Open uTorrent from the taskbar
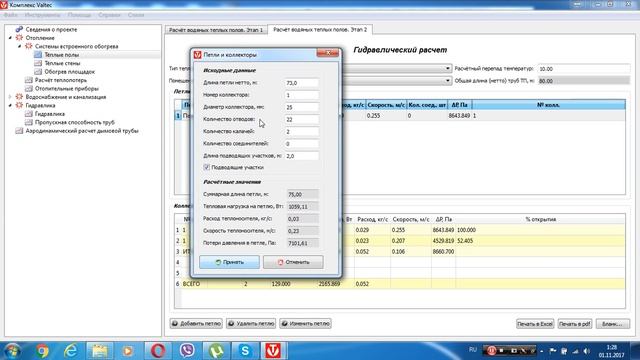This screenshot has height=360, width=640. pos(216,351)
